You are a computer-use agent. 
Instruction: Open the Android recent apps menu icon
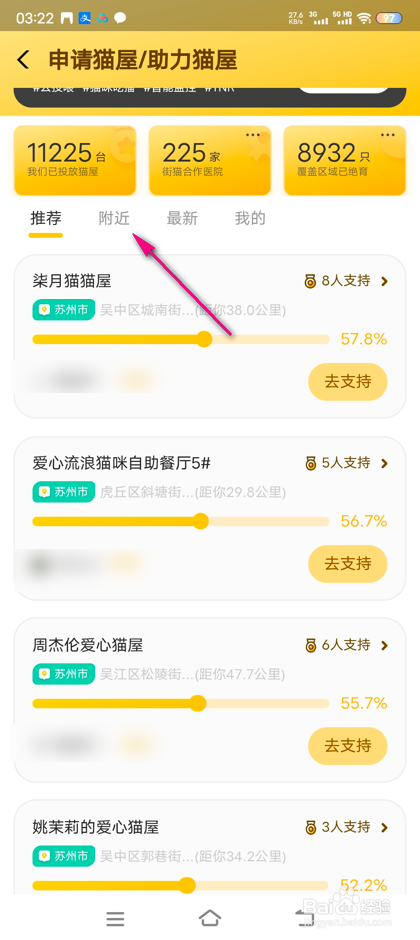click(115, 918)
